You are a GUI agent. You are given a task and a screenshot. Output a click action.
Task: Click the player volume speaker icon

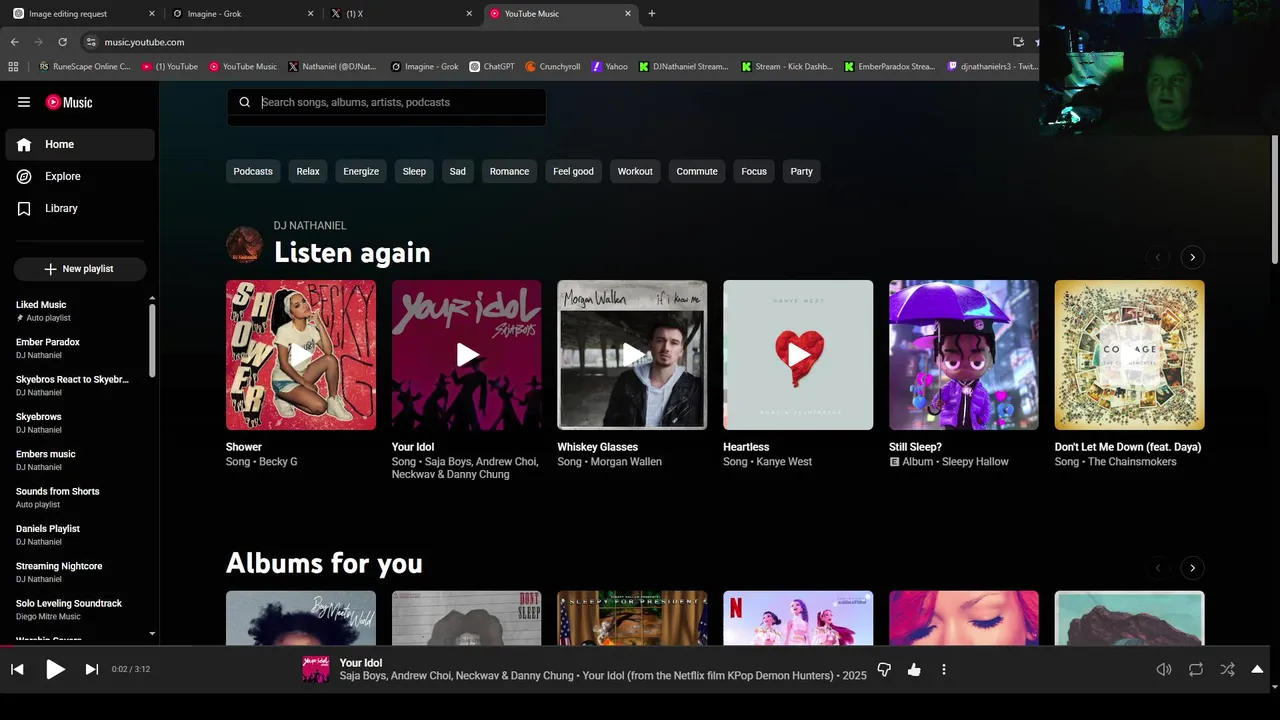1164,669
